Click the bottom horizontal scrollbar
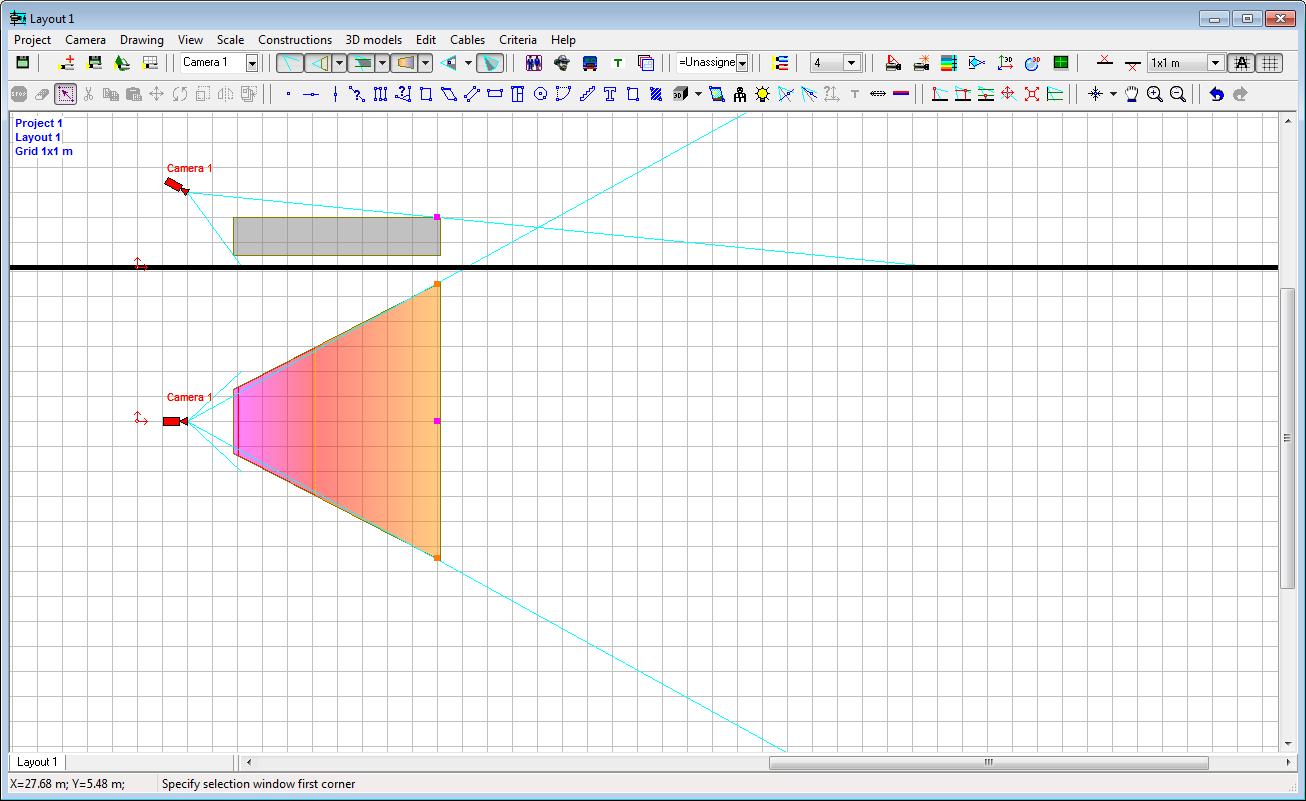 click(x=990, y=761)
